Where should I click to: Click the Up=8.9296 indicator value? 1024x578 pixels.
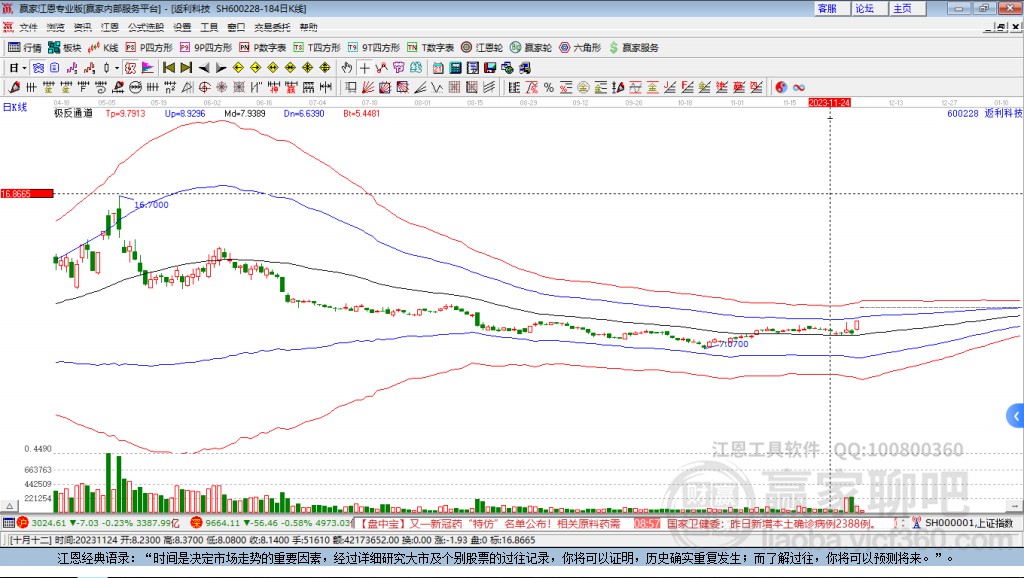185,114
